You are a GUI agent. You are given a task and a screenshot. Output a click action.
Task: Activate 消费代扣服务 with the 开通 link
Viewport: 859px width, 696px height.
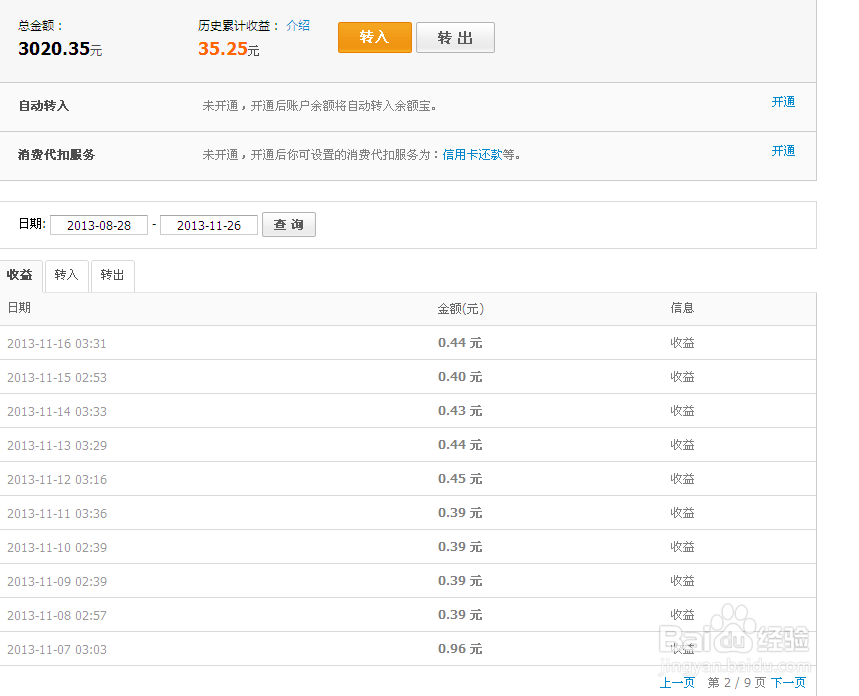tap(784, 151)
